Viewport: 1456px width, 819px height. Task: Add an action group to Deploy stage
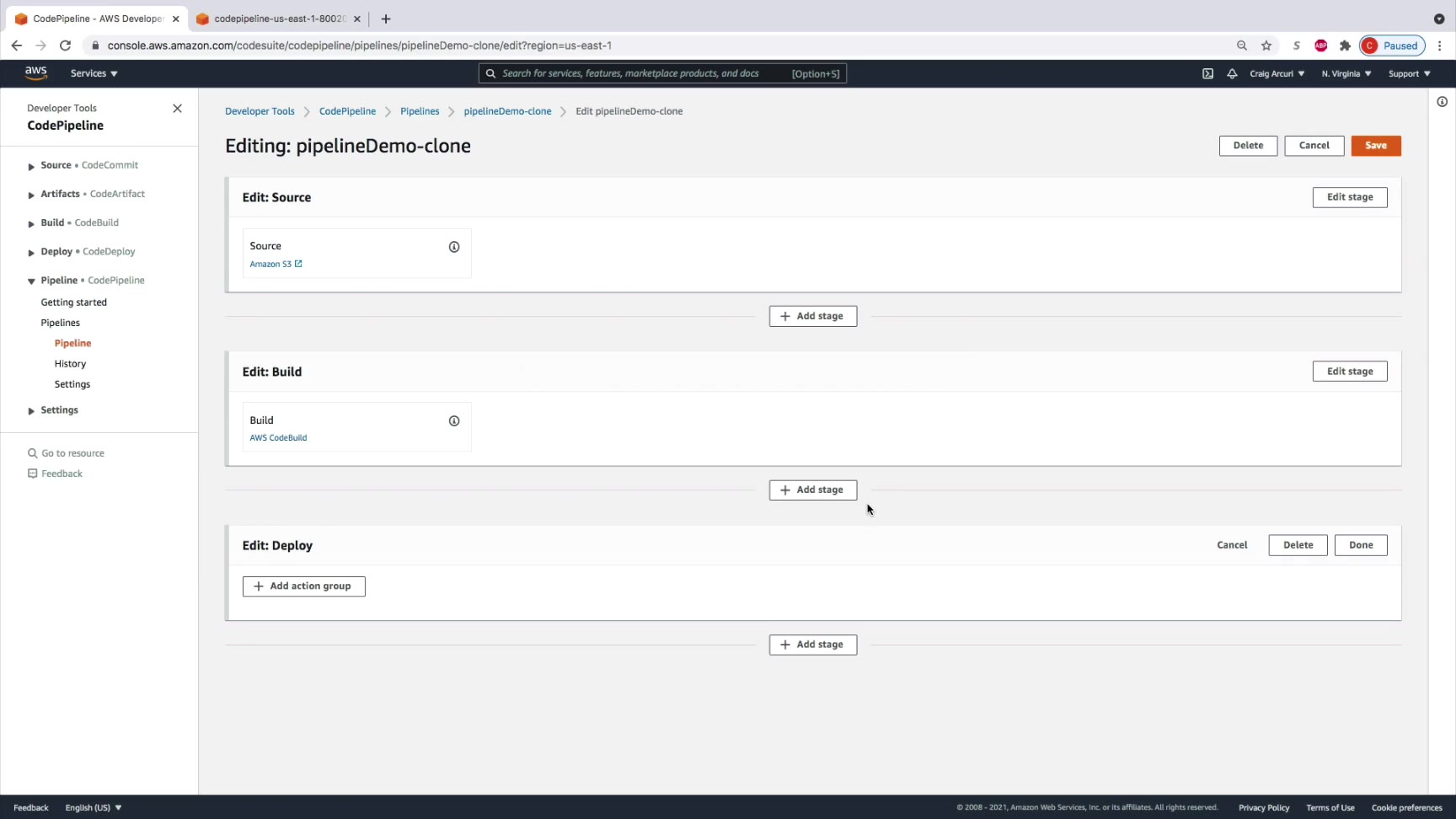(x=304, y=586)
